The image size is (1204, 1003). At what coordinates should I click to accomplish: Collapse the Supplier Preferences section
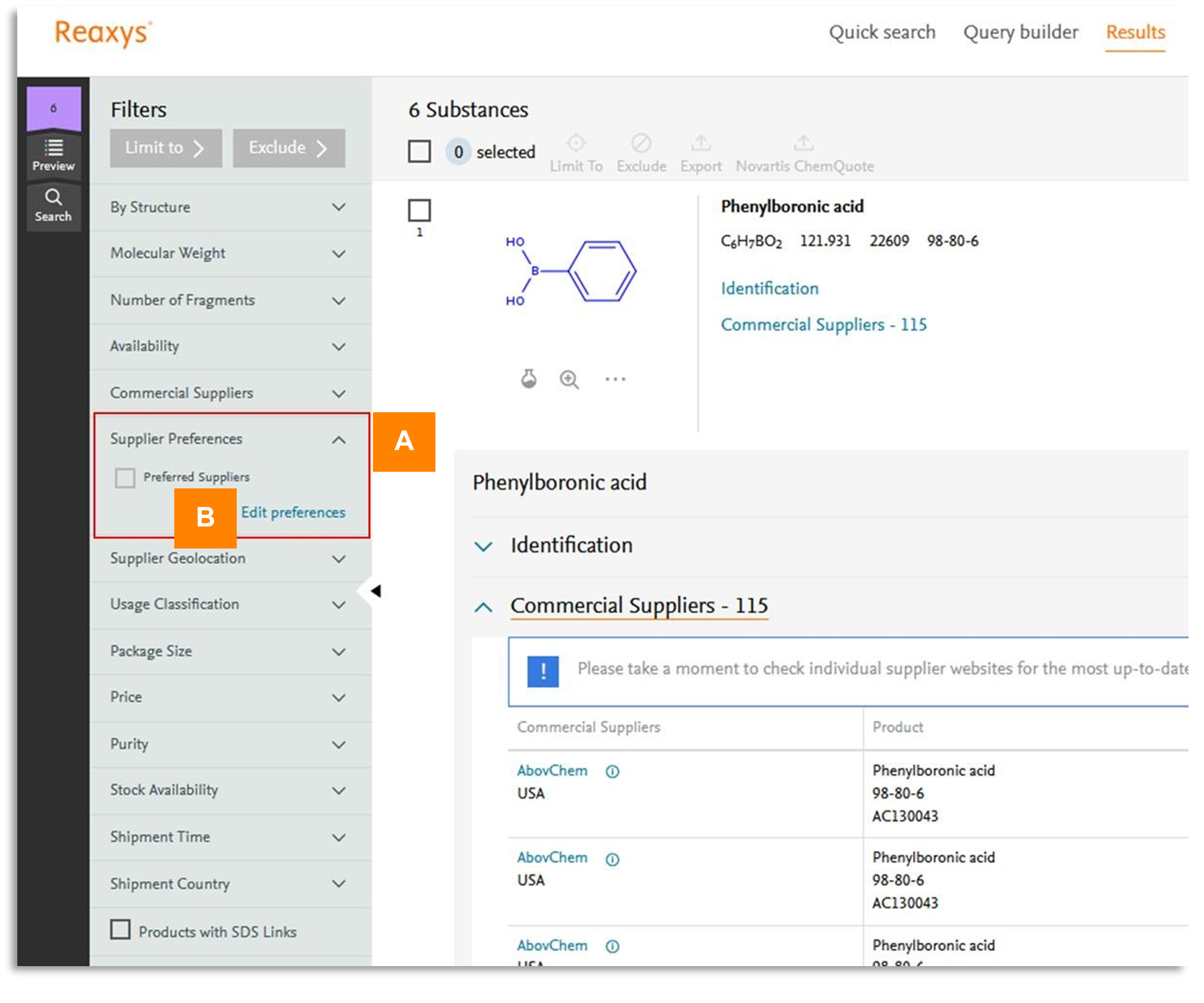pyautogui.click(x=338, y=440)
